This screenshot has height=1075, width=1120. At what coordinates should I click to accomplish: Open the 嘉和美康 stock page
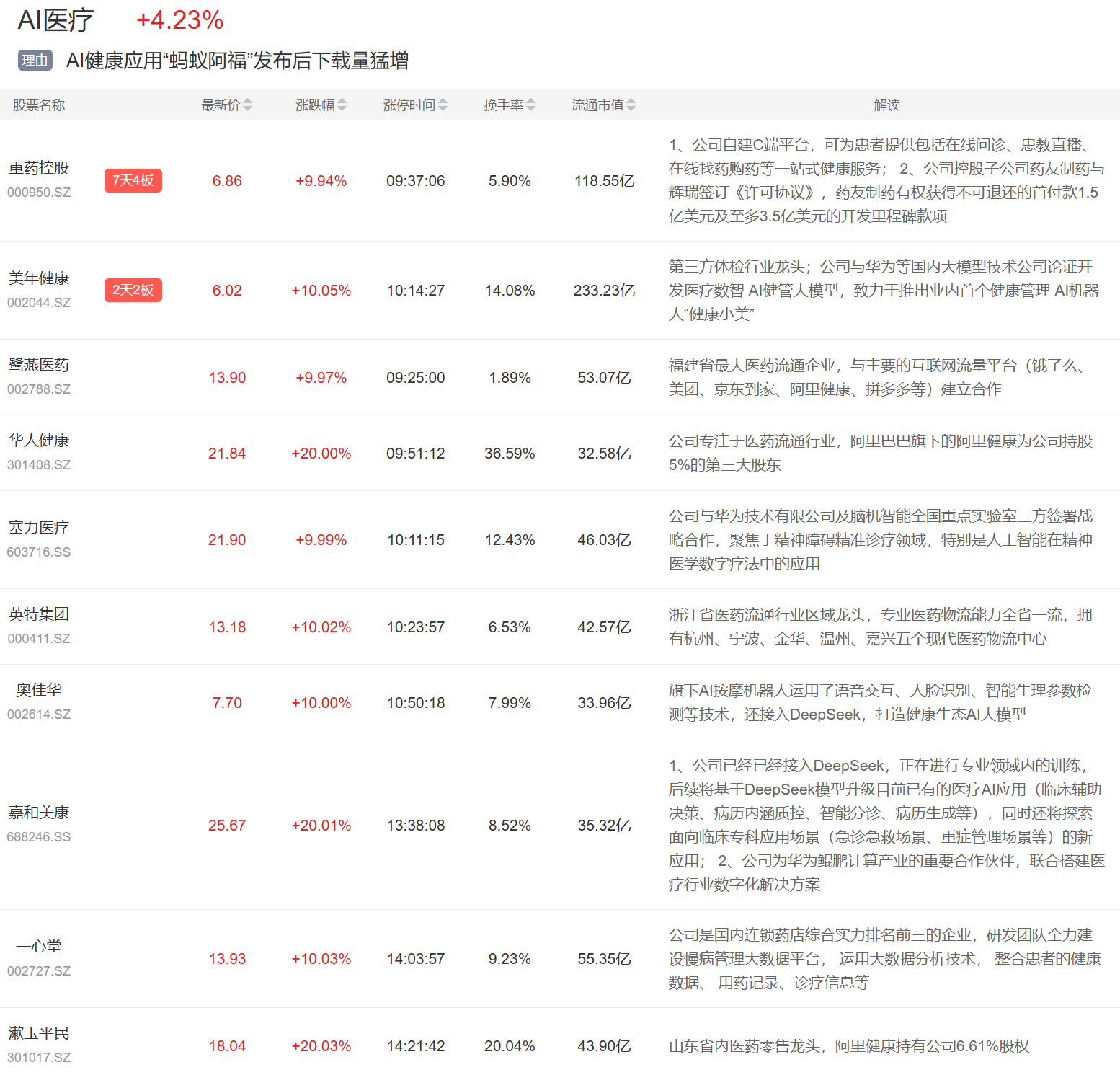pos(39,813)
